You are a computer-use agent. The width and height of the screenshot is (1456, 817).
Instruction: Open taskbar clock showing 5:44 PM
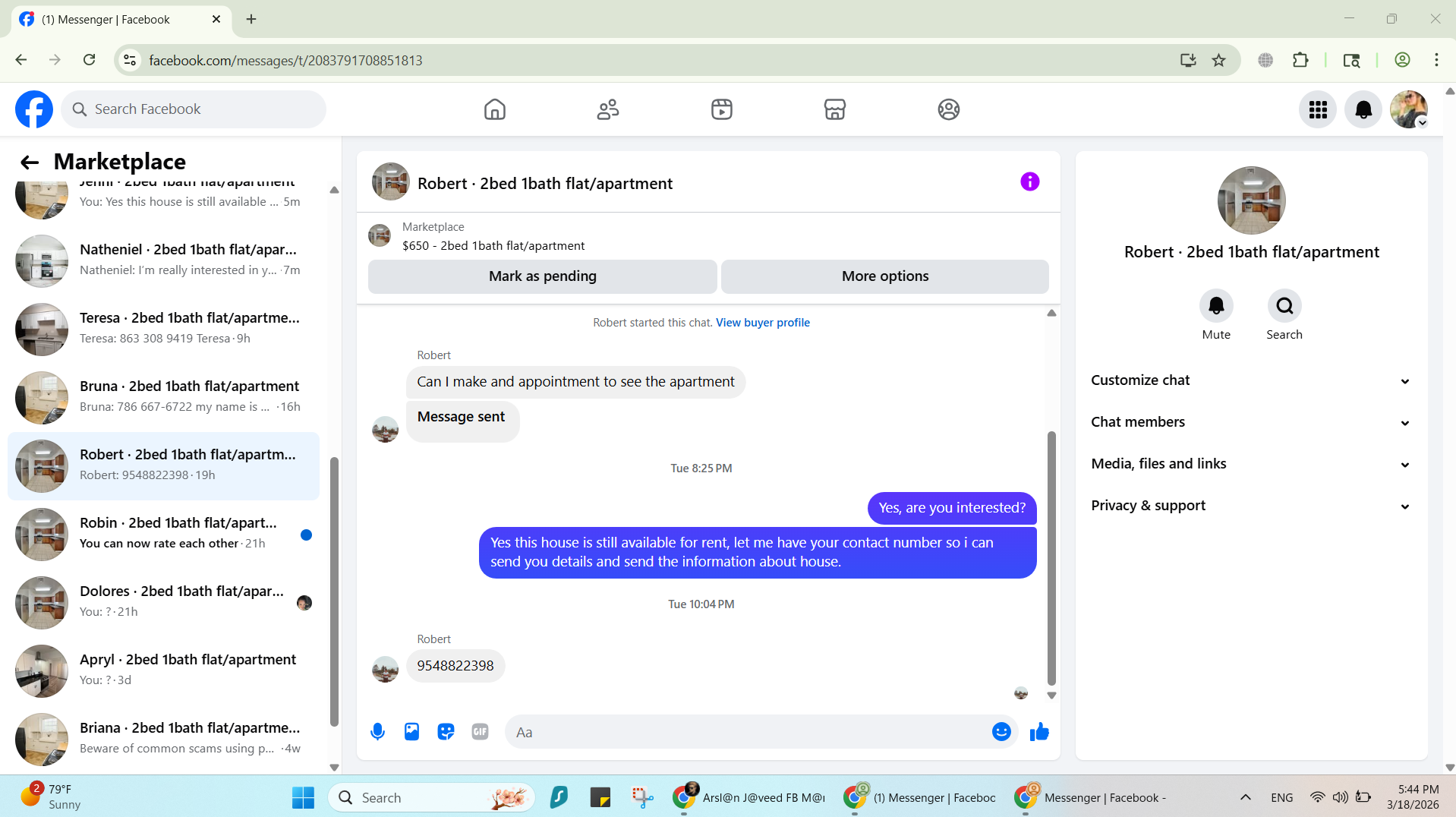[1413, 796]
